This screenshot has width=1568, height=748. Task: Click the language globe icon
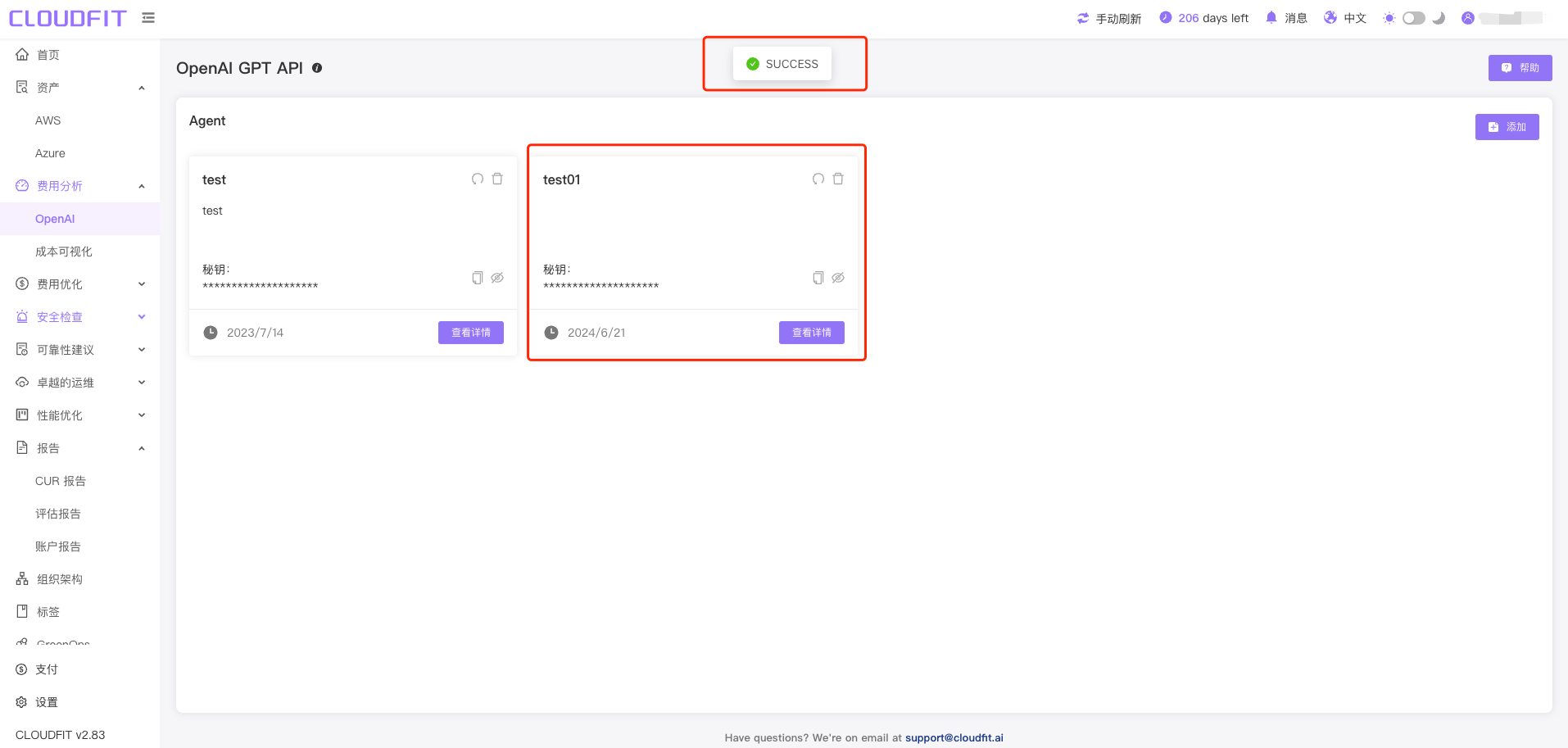[1330, 17]
